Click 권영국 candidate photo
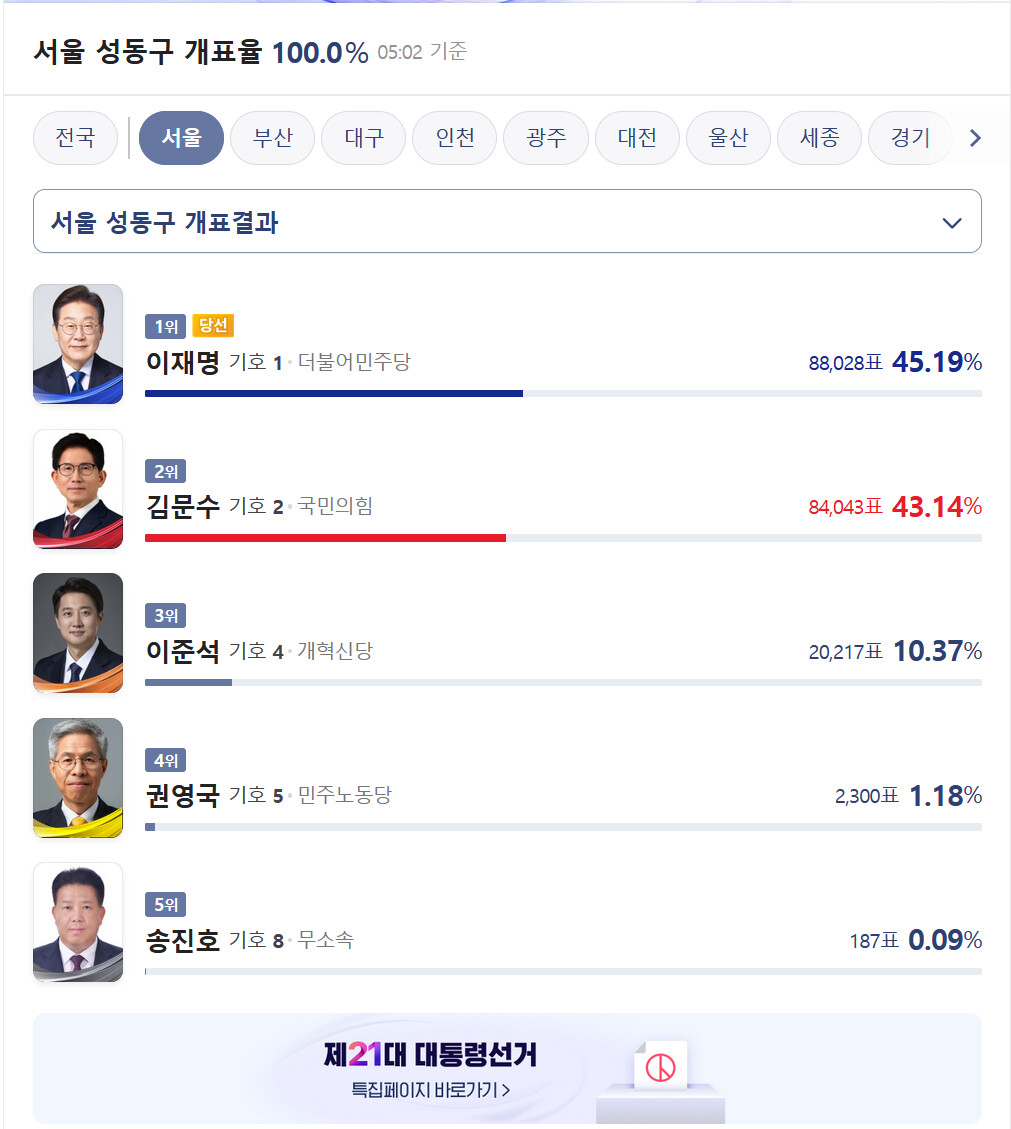Screen dimensions: 1011x1129 point(78,778)
